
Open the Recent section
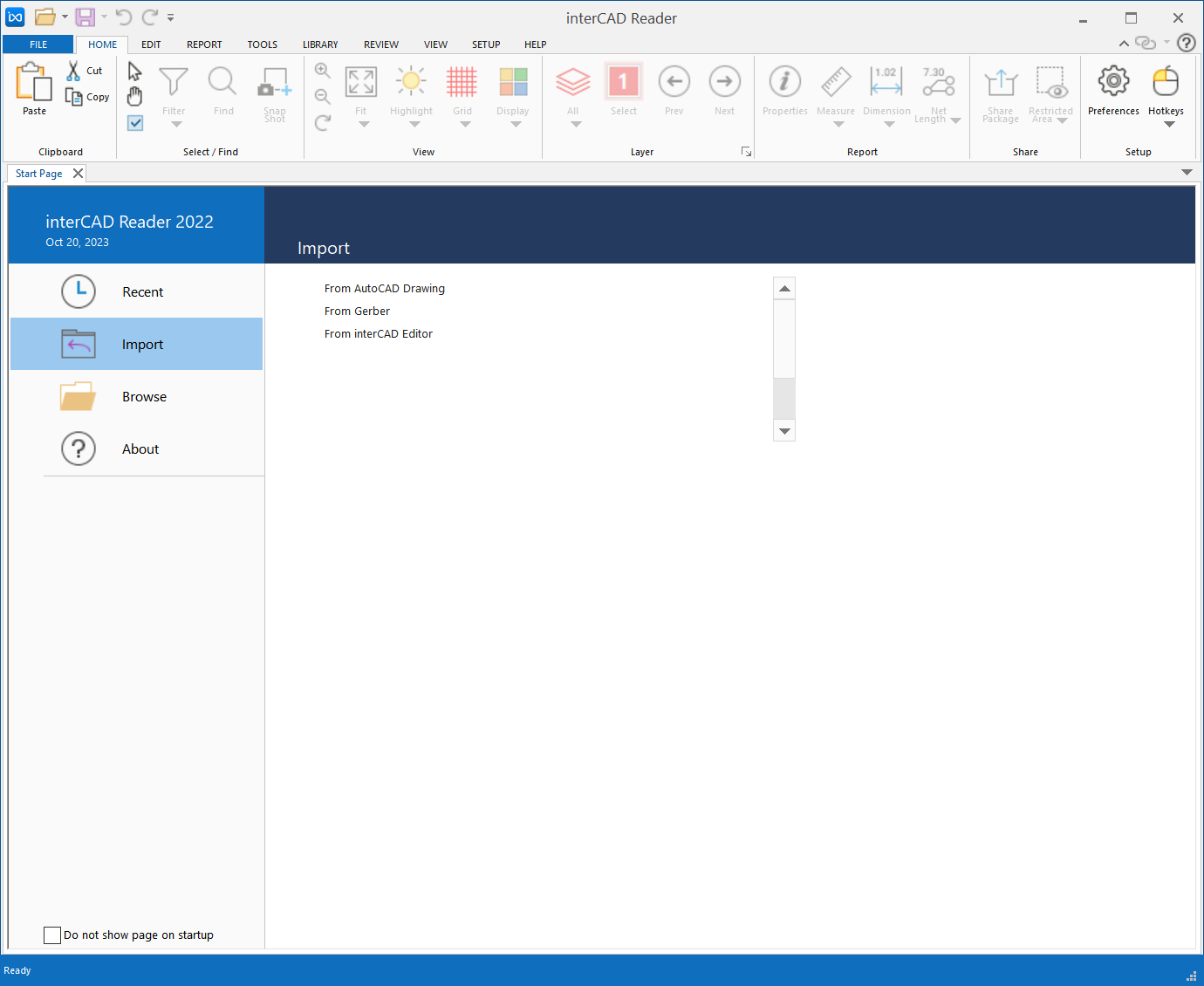(x=136, y=291)
